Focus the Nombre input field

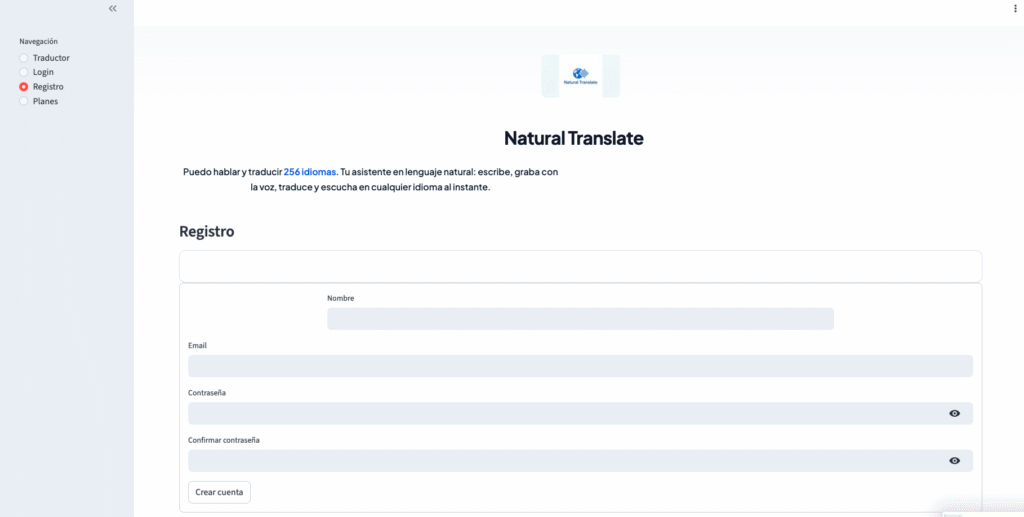[580, 319]
